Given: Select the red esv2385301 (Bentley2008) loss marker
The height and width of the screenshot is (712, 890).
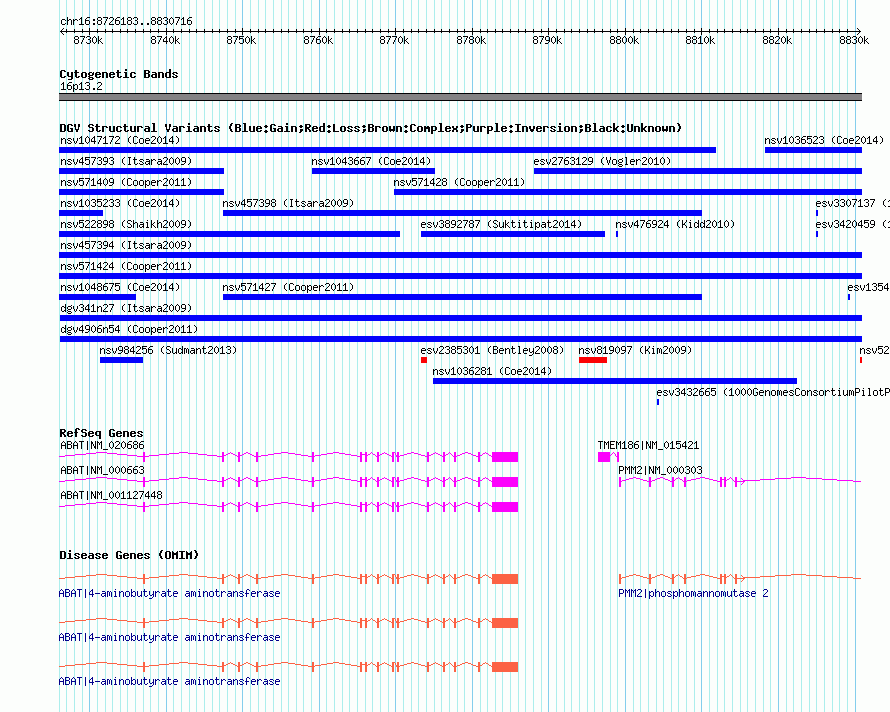Looking at the screenshot, I should [x=423, y=360].
